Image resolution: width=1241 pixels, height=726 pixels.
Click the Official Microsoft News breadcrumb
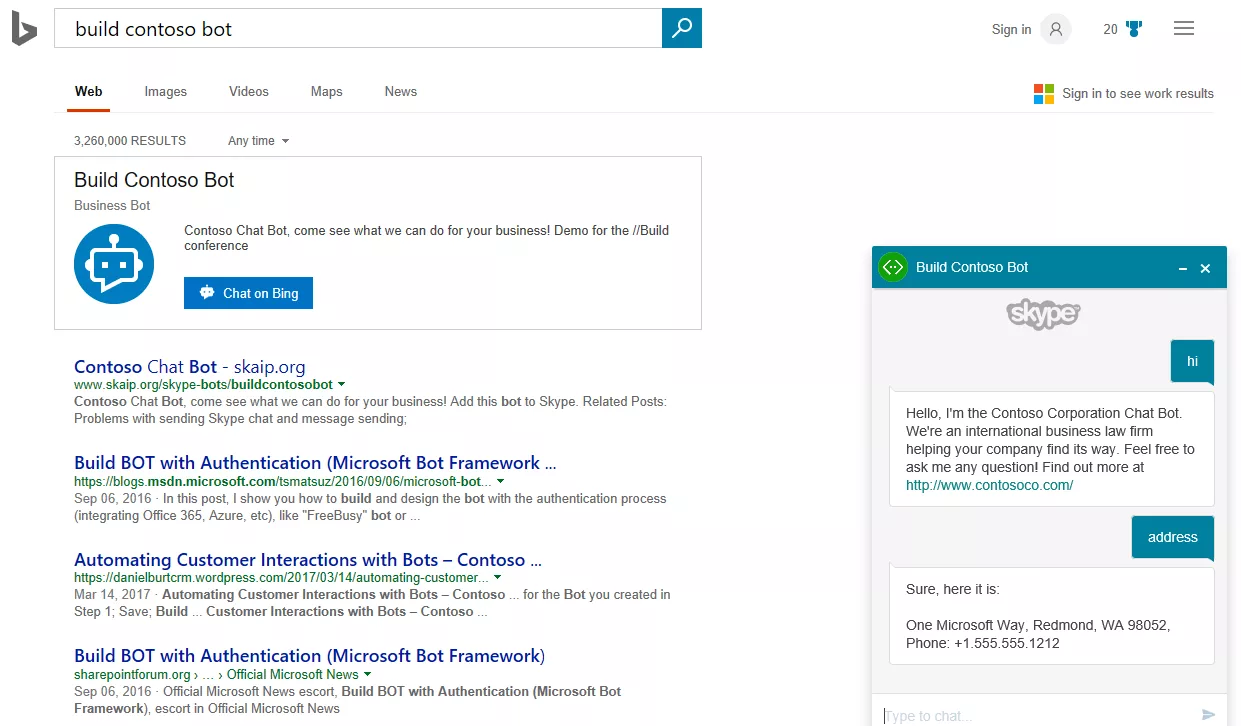pyautogui.click(x=292, y=674)
